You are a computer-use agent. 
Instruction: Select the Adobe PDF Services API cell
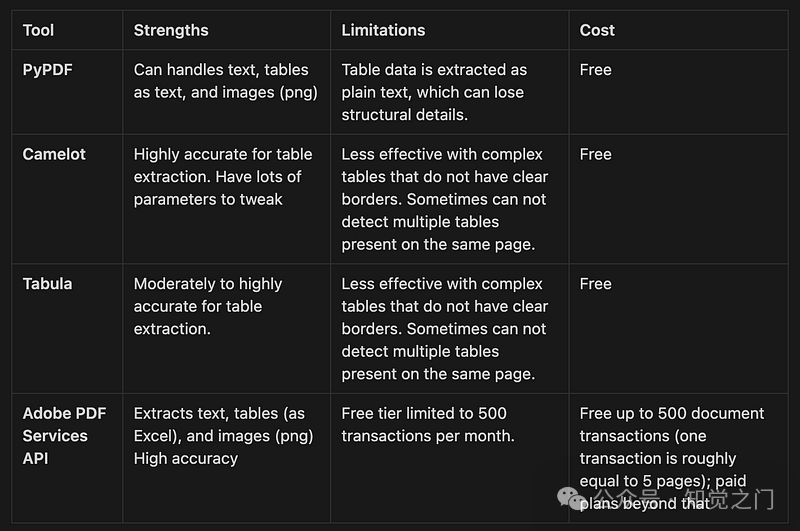[64, 436]
